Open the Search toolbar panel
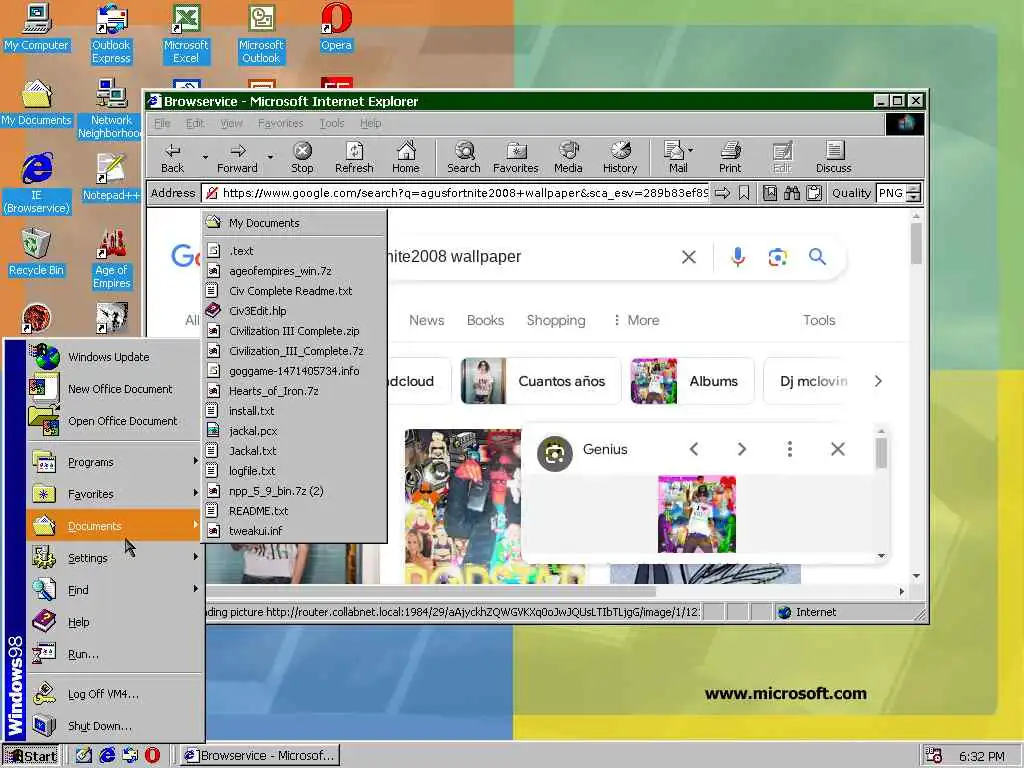Screen dimensions: 1024x768 click(464, 157)
